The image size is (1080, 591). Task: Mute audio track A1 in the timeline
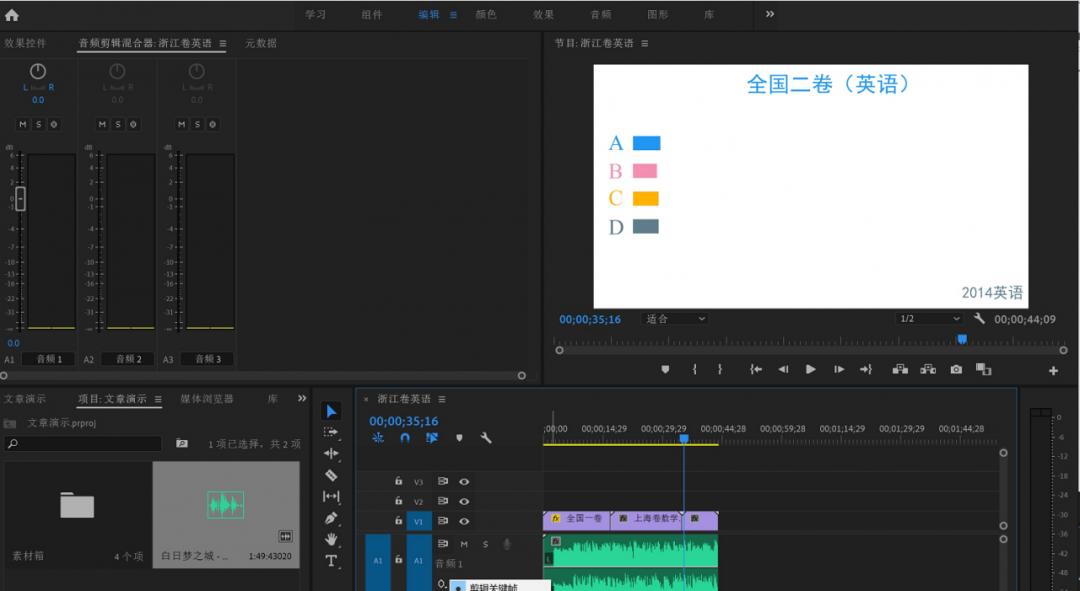(x=464, y=544)
